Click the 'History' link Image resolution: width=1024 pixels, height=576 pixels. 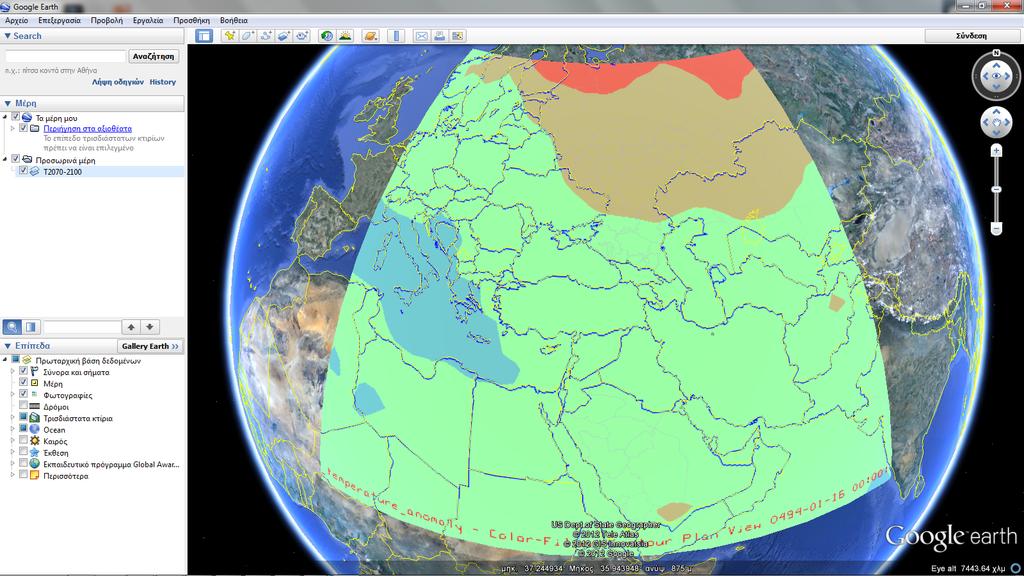(x=163, y=82)
